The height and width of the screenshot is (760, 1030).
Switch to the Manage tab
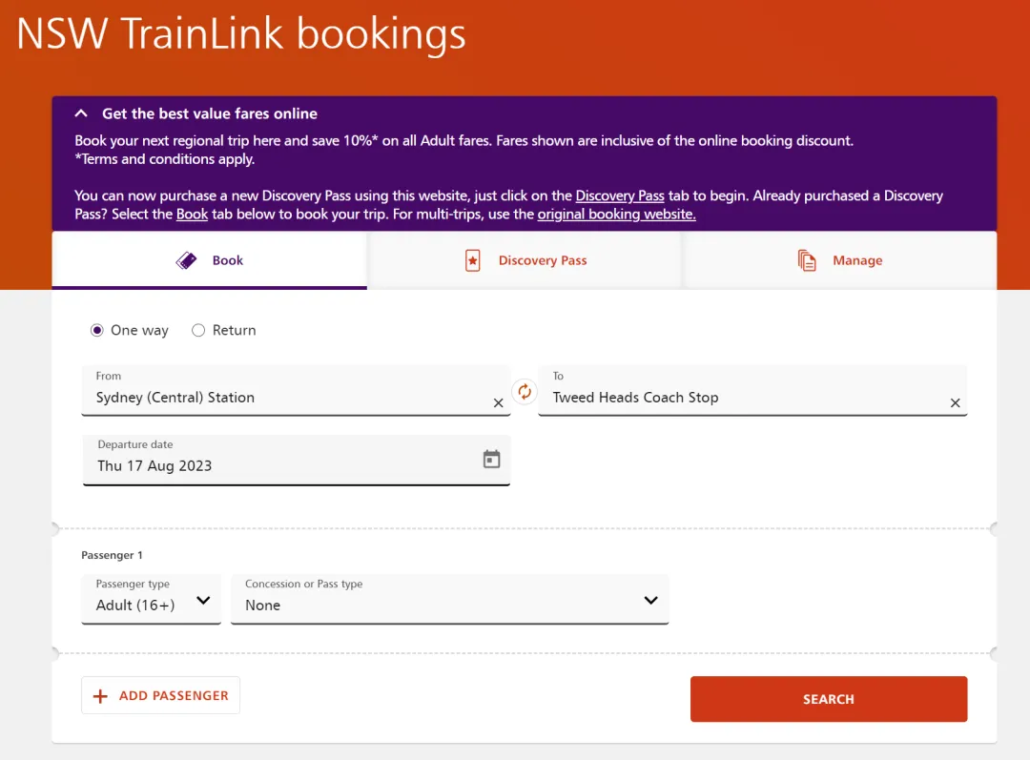click(x=840, y=261)
